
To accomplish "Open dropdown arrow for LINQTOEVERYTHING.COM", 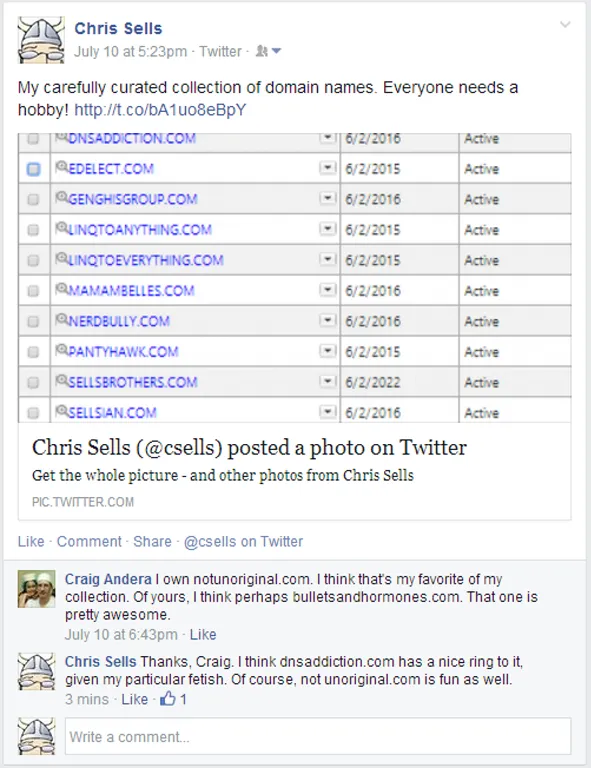I will click(x=328, y=260).
